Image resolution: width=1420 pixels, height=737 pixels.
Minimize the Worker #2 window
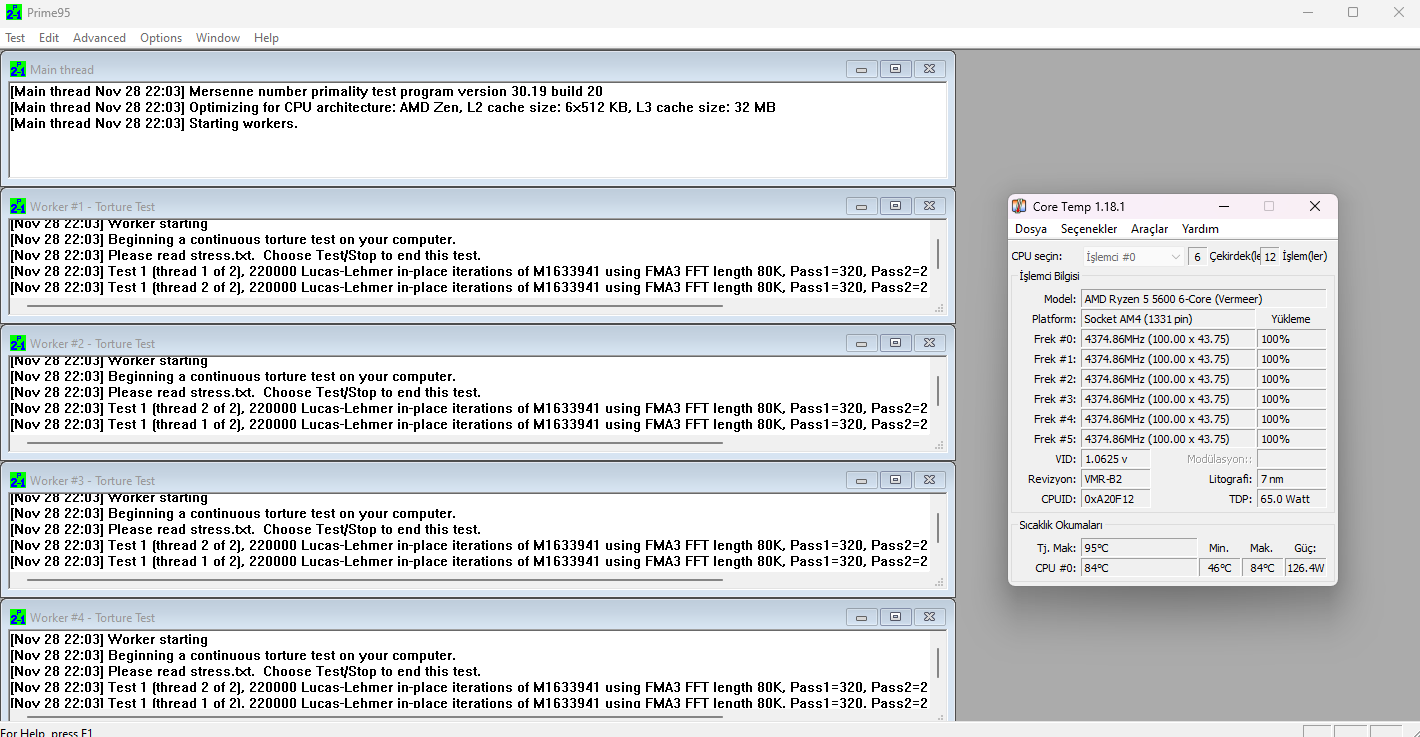coord(862,343)
